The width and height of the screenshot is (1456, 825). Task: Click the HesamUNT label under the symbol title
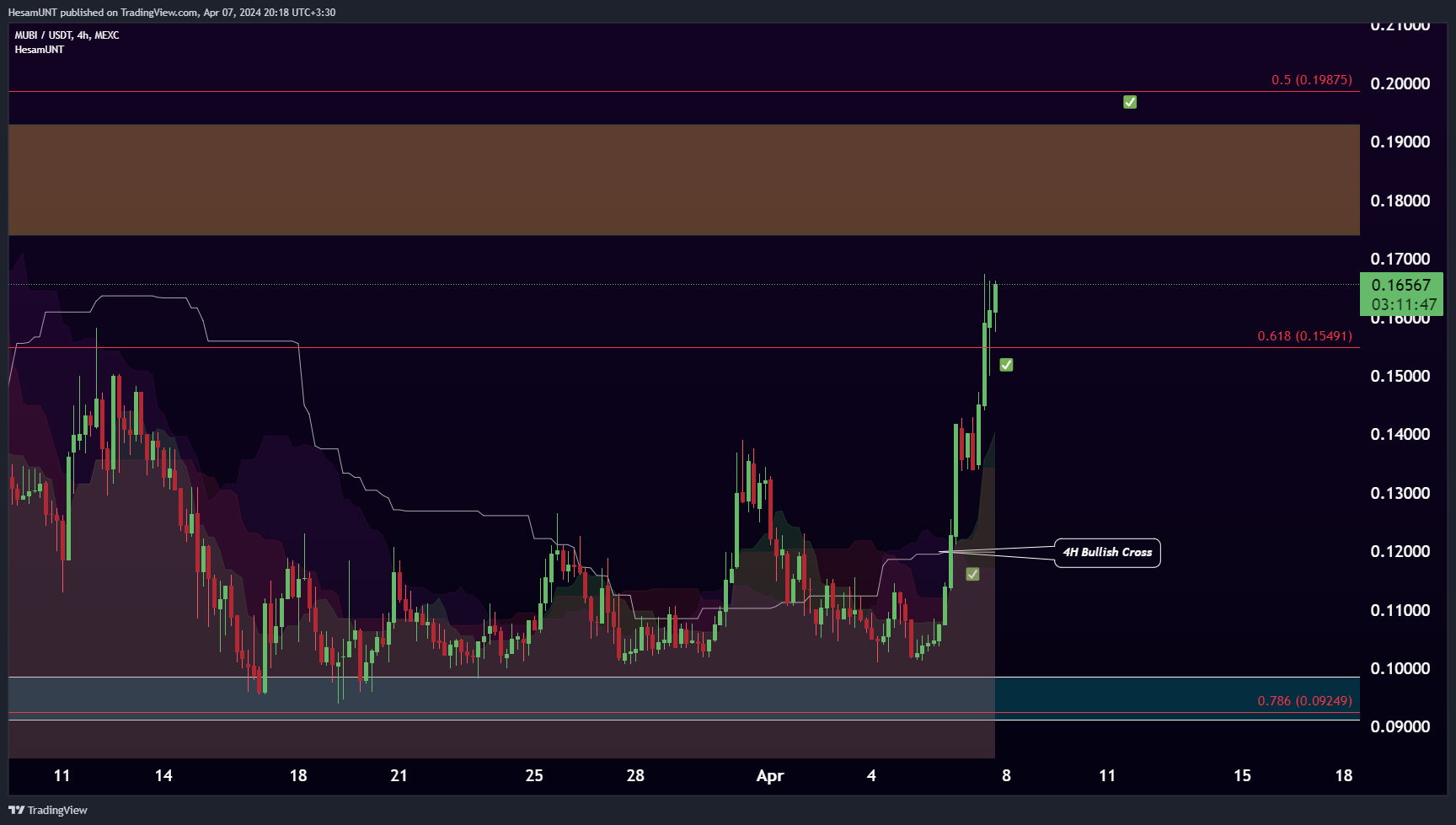[39, 50]
